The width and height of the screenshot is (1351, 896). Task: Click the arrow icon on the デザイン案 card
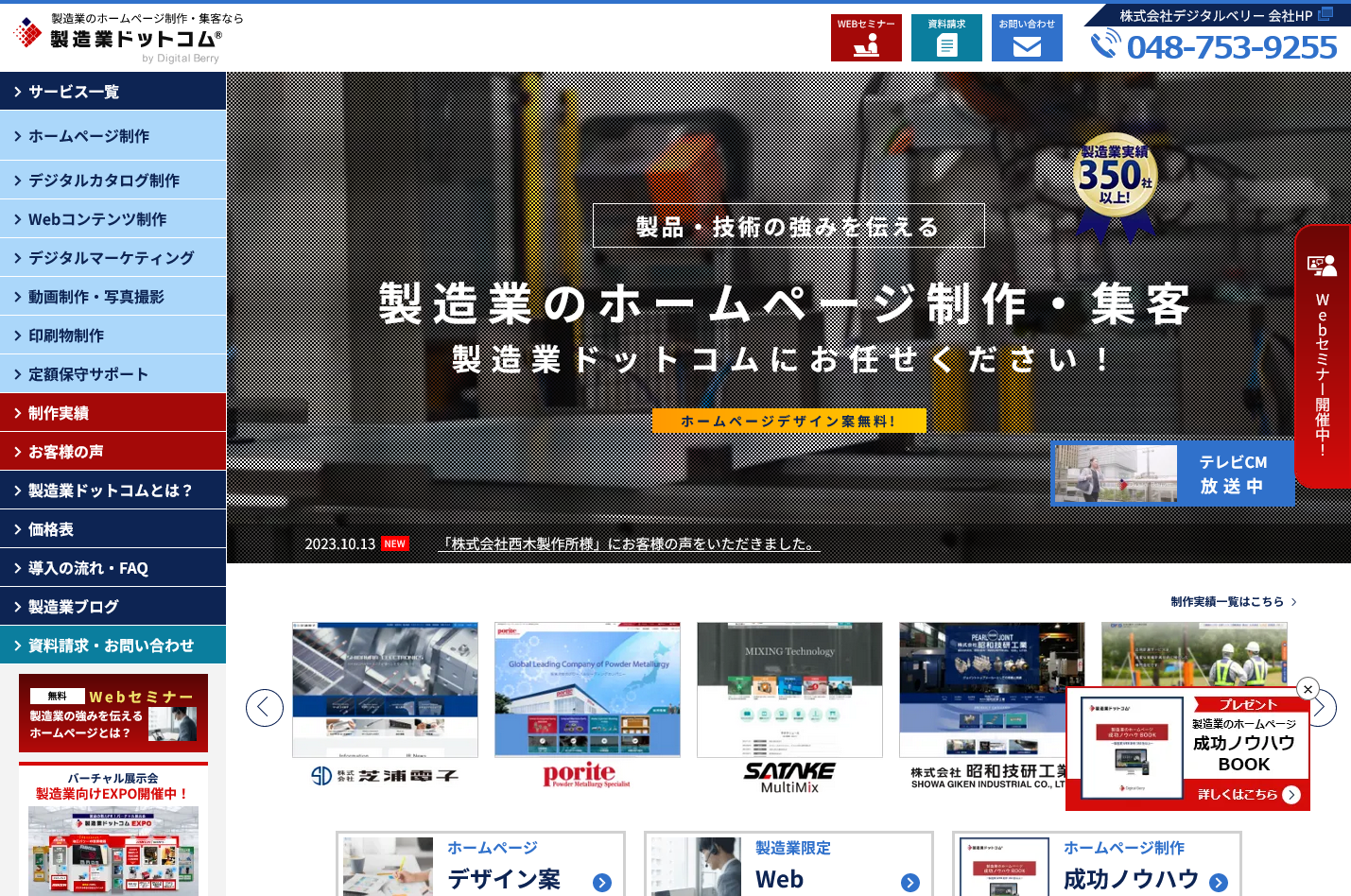pos(601,883)
